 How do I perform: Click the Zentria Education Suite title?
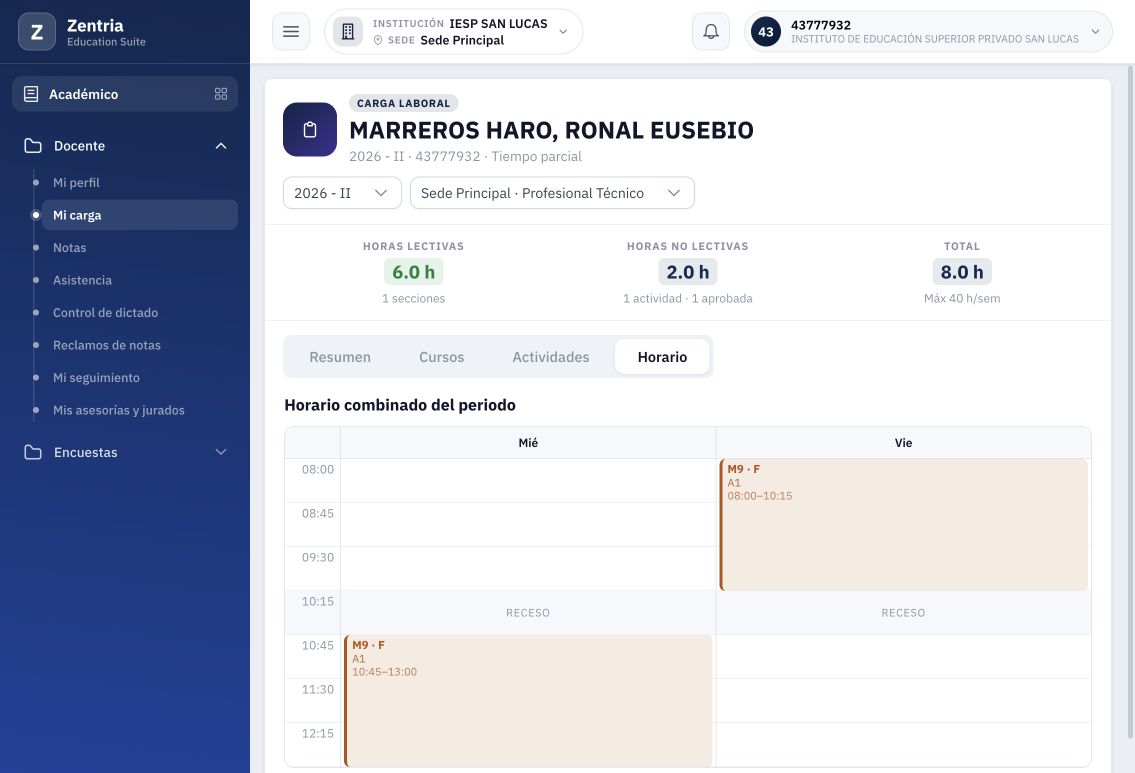[x=106, y=33]
